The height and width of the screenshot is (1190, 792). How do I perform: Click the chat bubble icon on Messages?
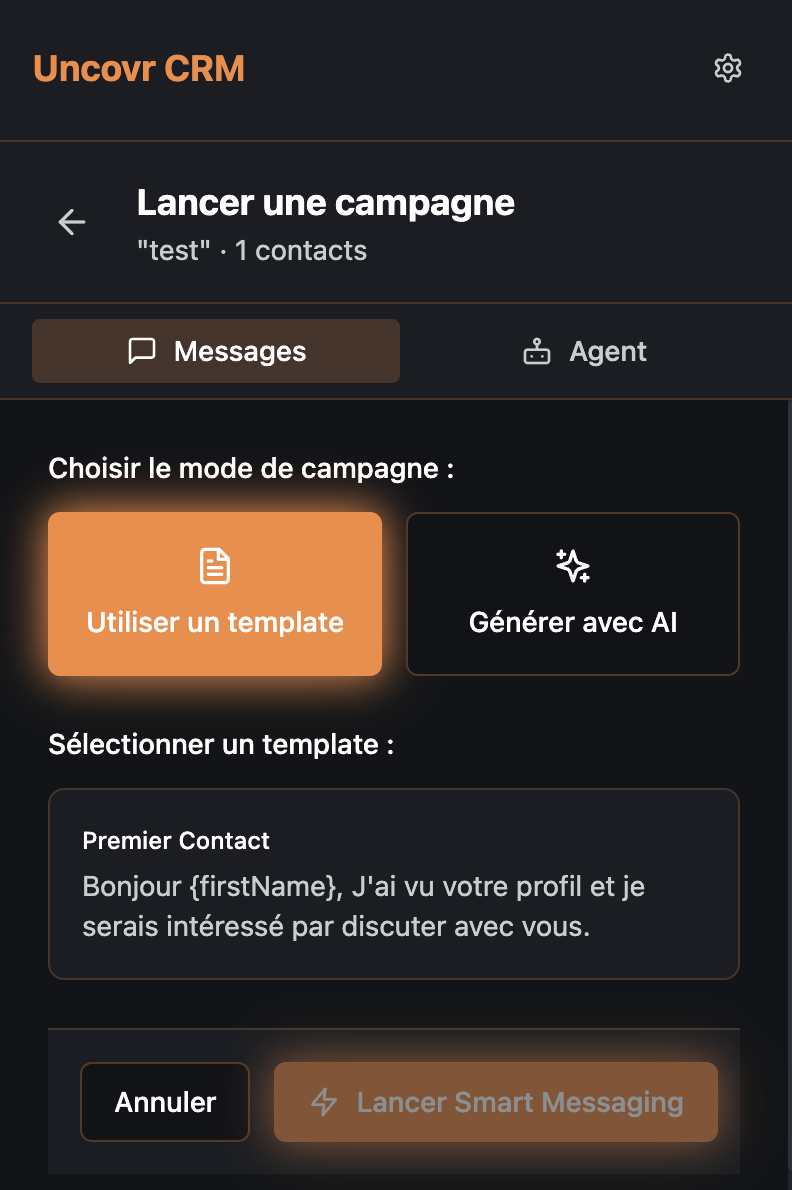pyautogui.click(x=143, y=352)
